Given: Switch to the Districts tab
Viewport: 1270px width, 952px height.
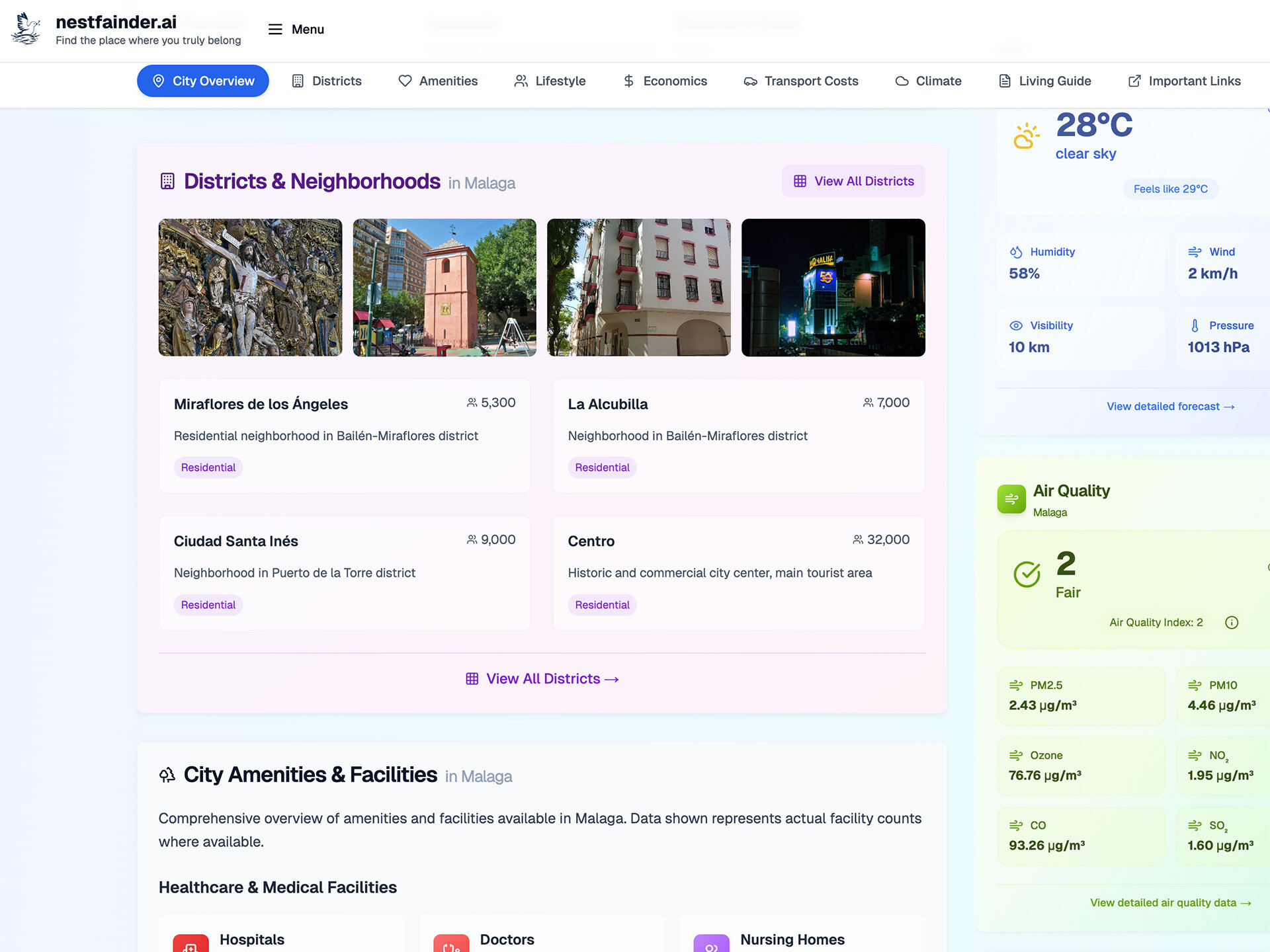Looking at the screenshot, I should (327, 81).
